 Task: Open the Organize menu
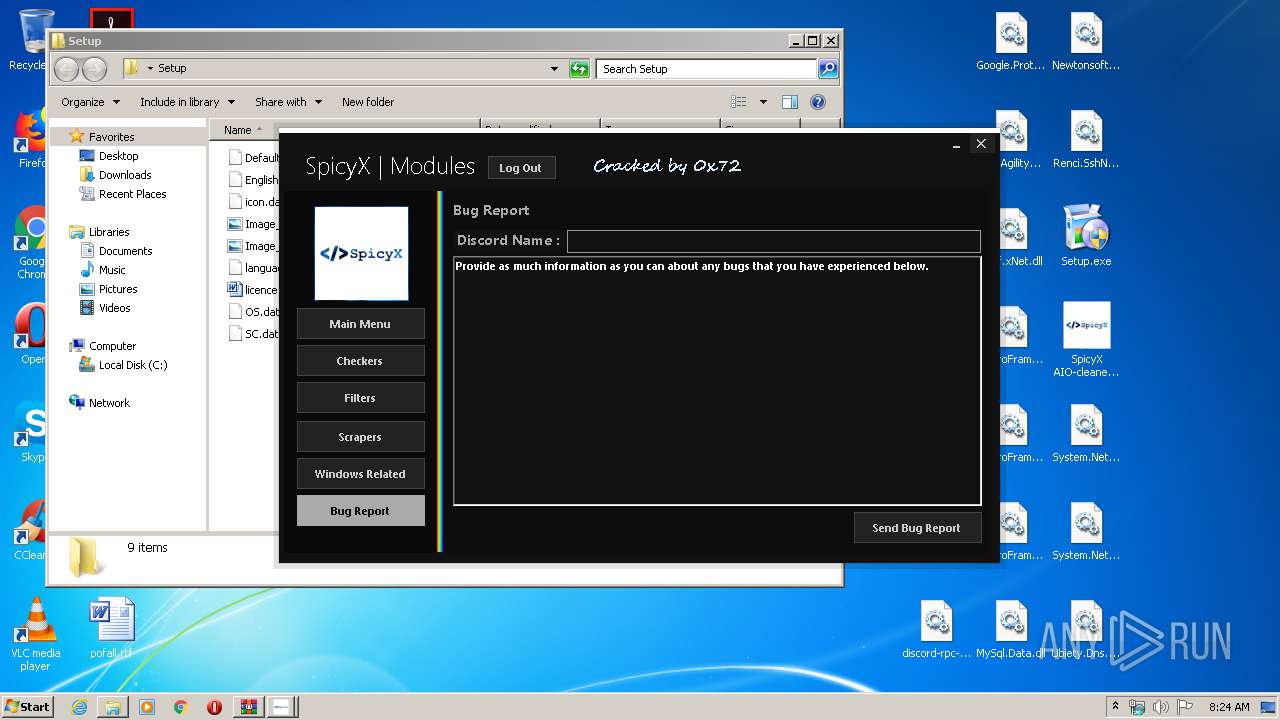tap(90, 102)
